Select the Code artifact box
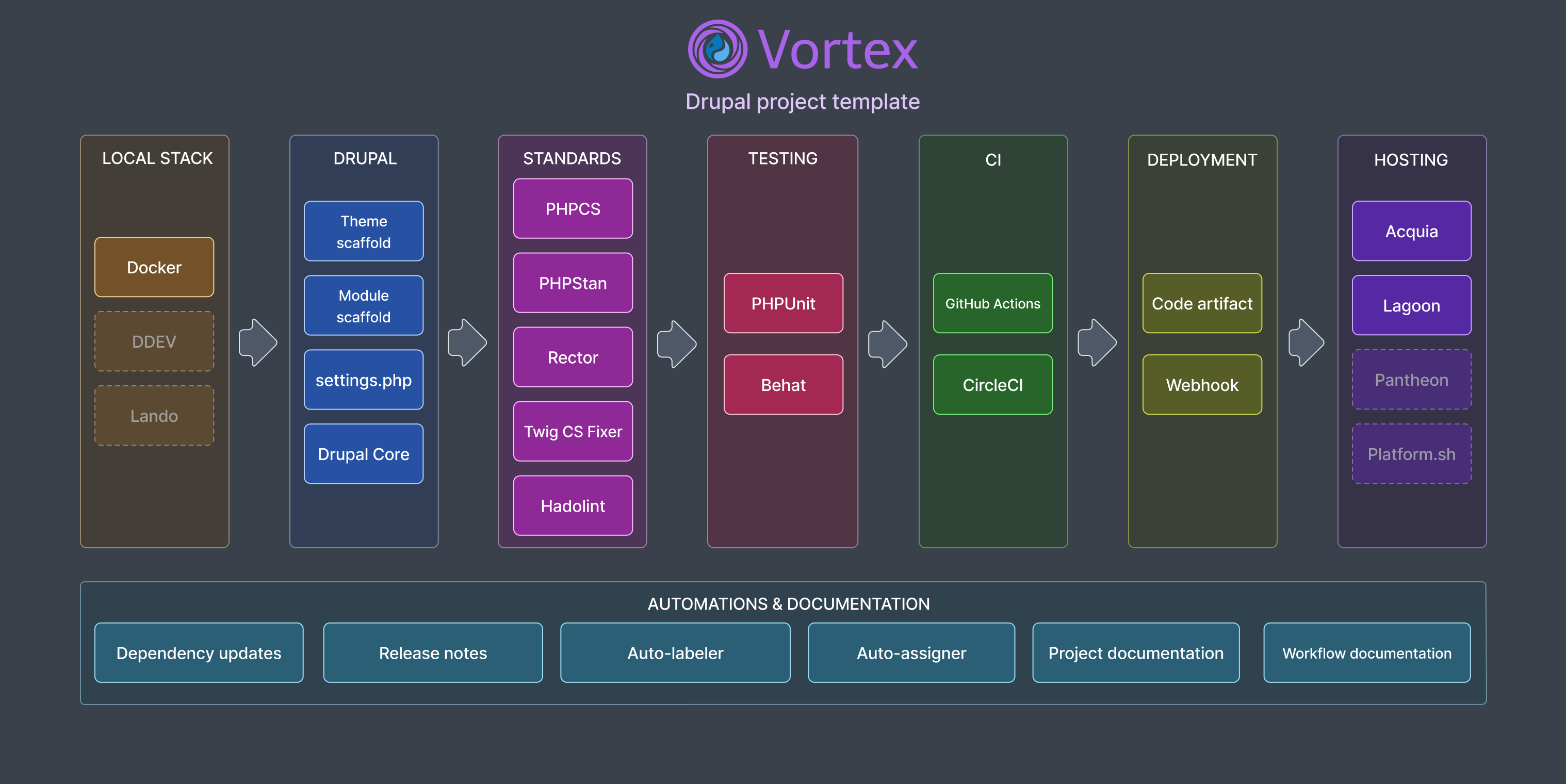The image size is (1566, 784). [x=1202, y=303]
